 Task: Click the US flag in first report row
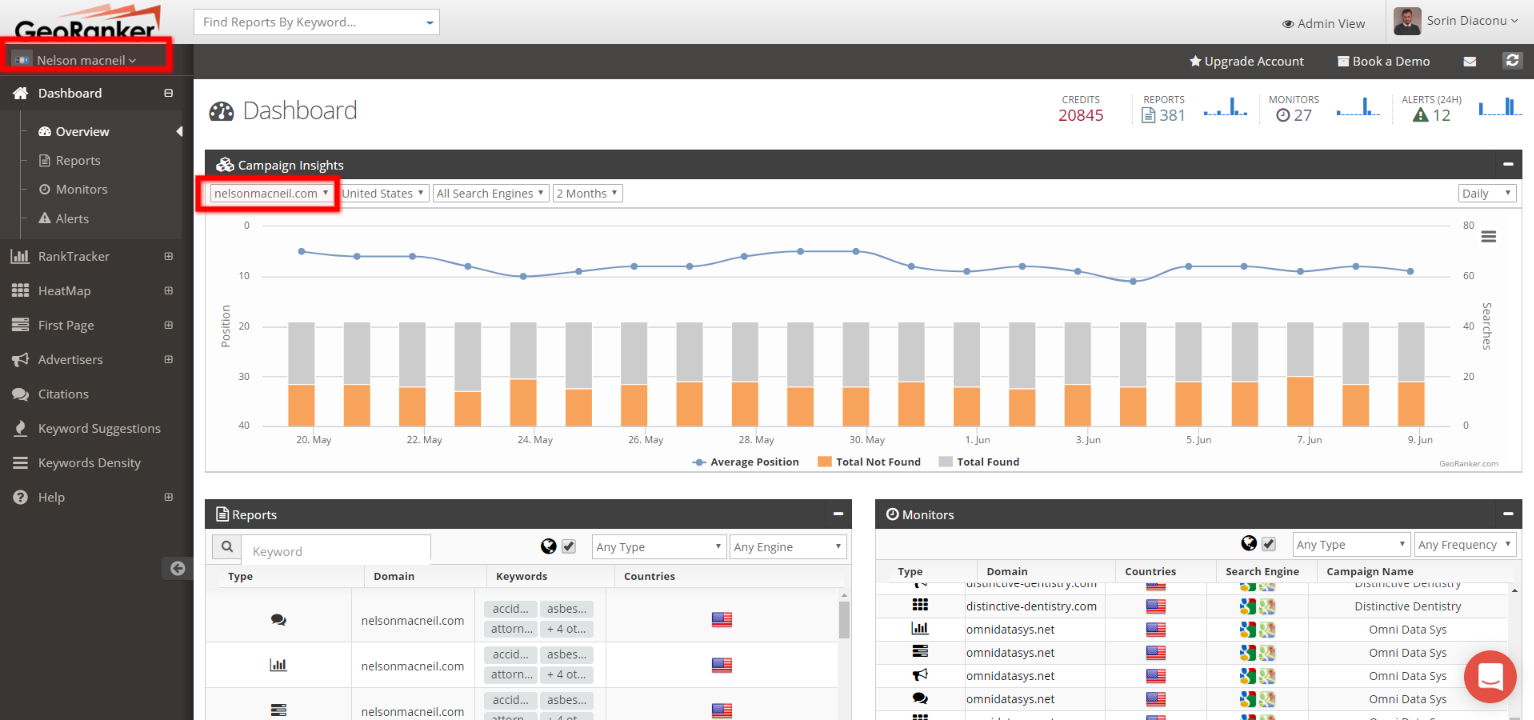(722, 620)
